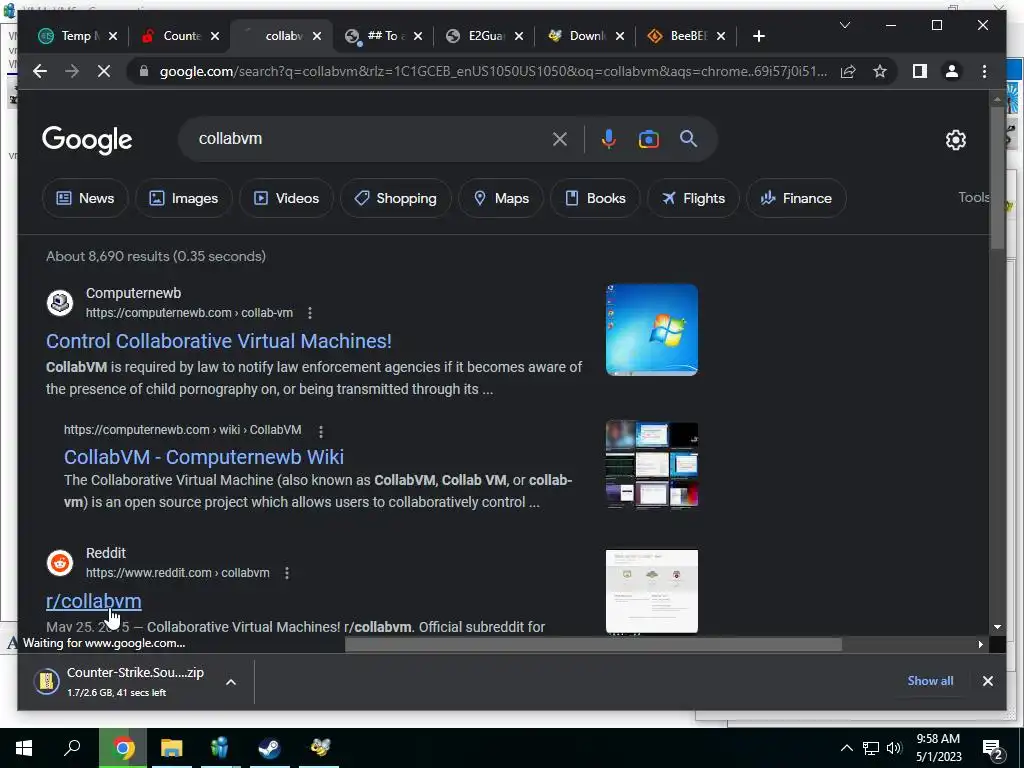Open the Reddit result thumbnail
The image size is (1024, 768).
tap(652, 592)
